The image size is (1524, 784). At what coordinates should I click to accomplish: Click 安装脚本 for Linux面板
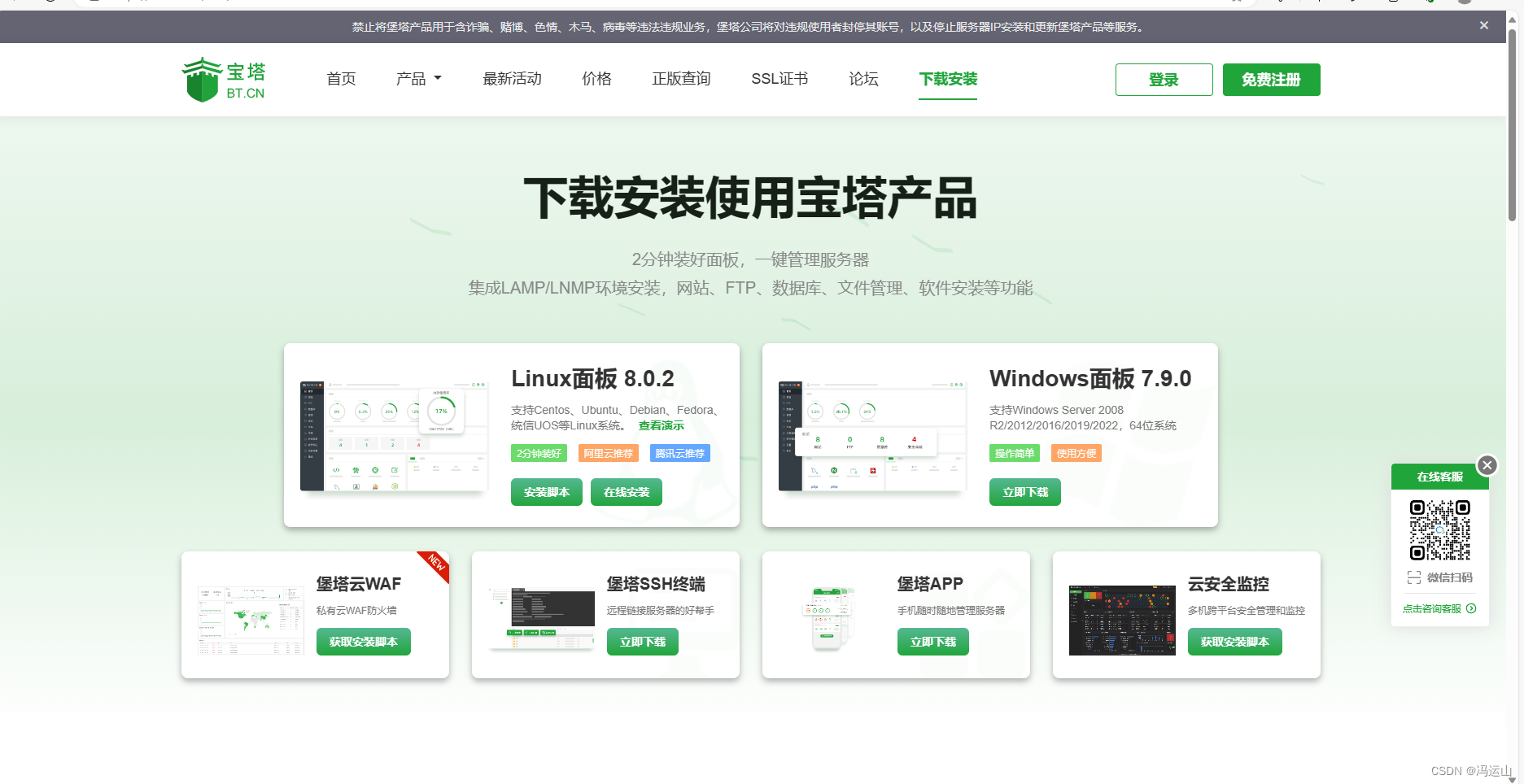[x=547, y=492]
